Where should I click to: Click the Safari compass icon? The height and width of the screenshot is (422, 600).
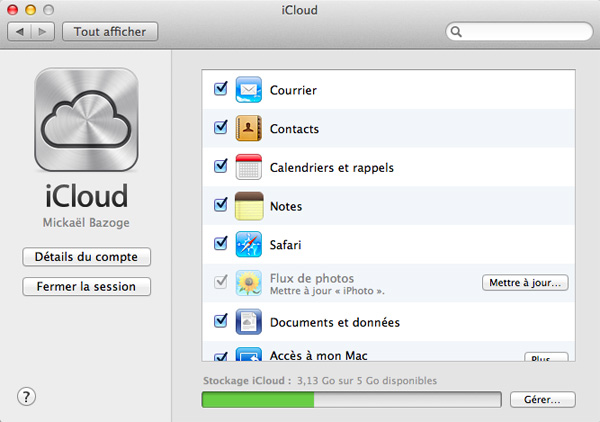(x=249, y=244)
